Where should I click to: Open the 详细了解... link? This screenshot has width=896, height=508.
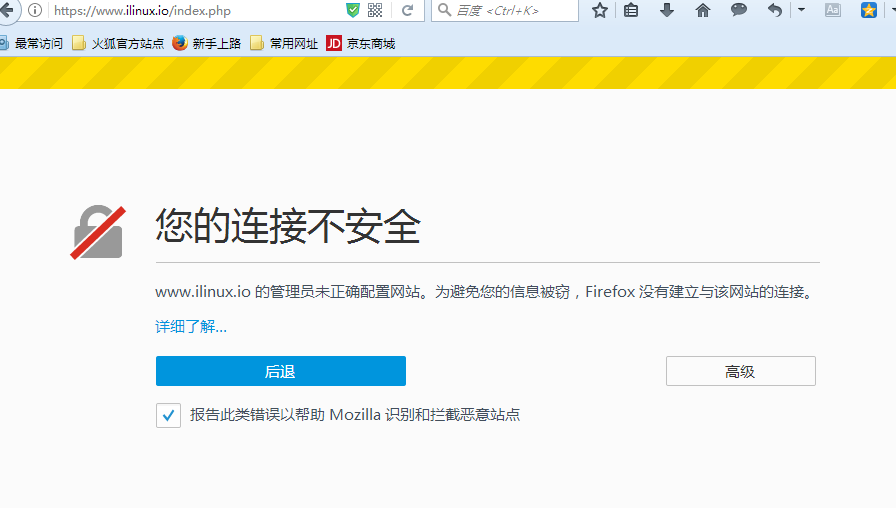(x=191, y=326)
